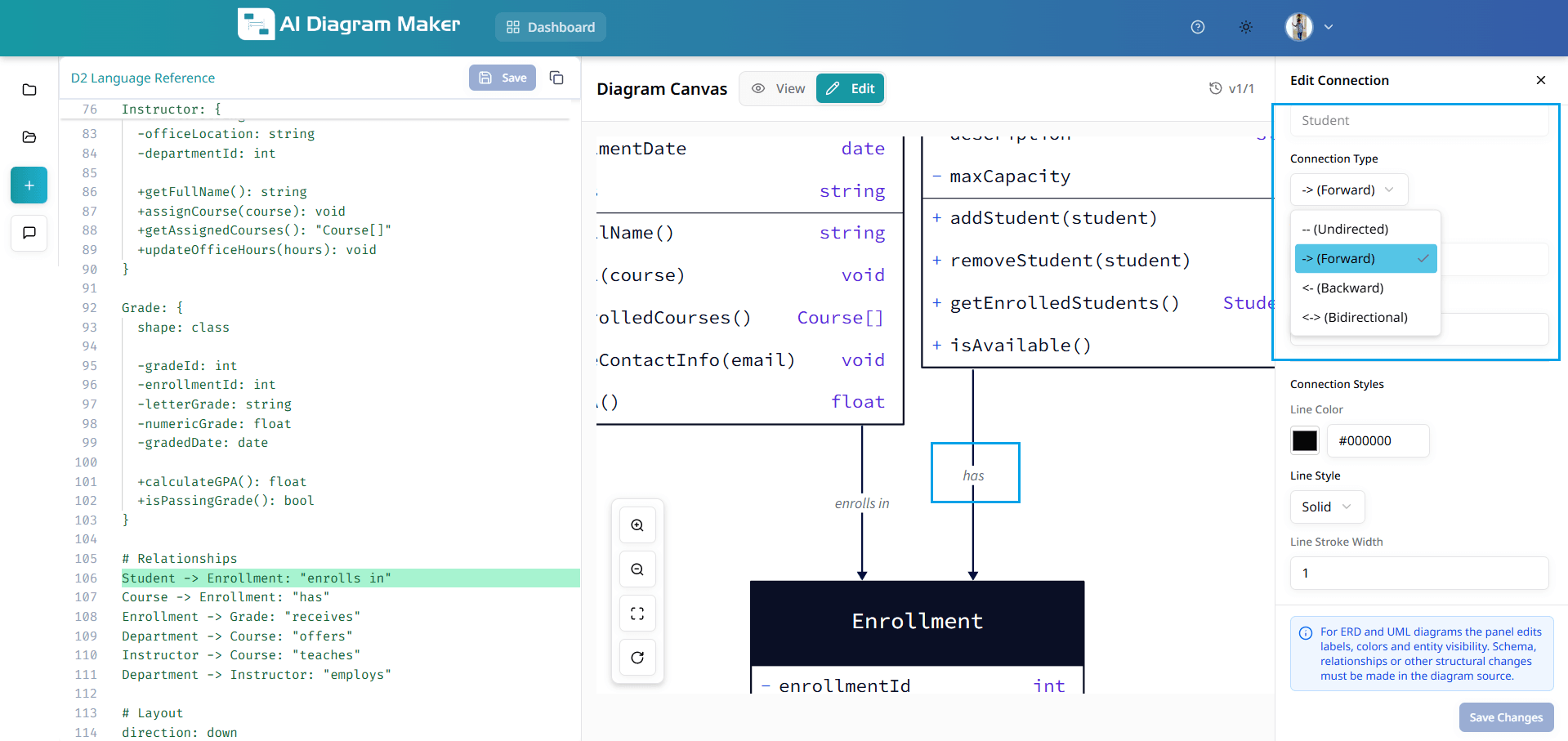Select the Bidirectional connection option
This screenshot has height=741, width=1568.
(x=1354, y=317)
